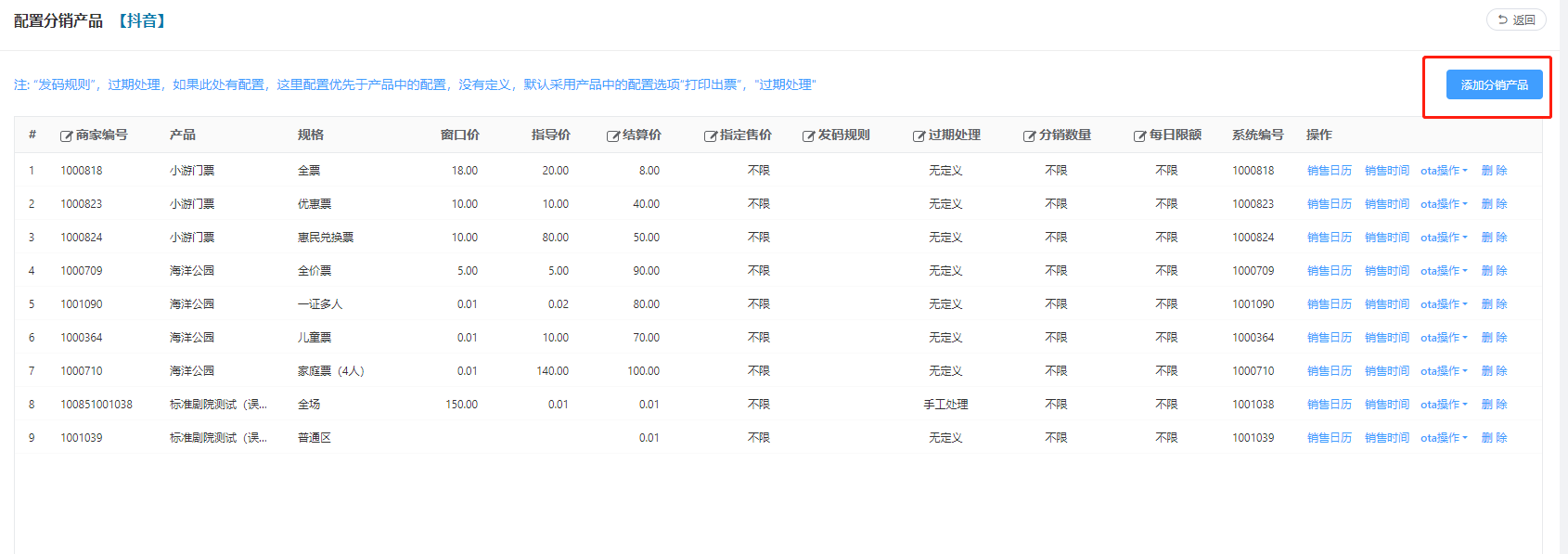This screenshot has height=554, width=1568.
Task: Expand ota操作 dropdown for product 1000709
Action: click(x=1444, y=271)
